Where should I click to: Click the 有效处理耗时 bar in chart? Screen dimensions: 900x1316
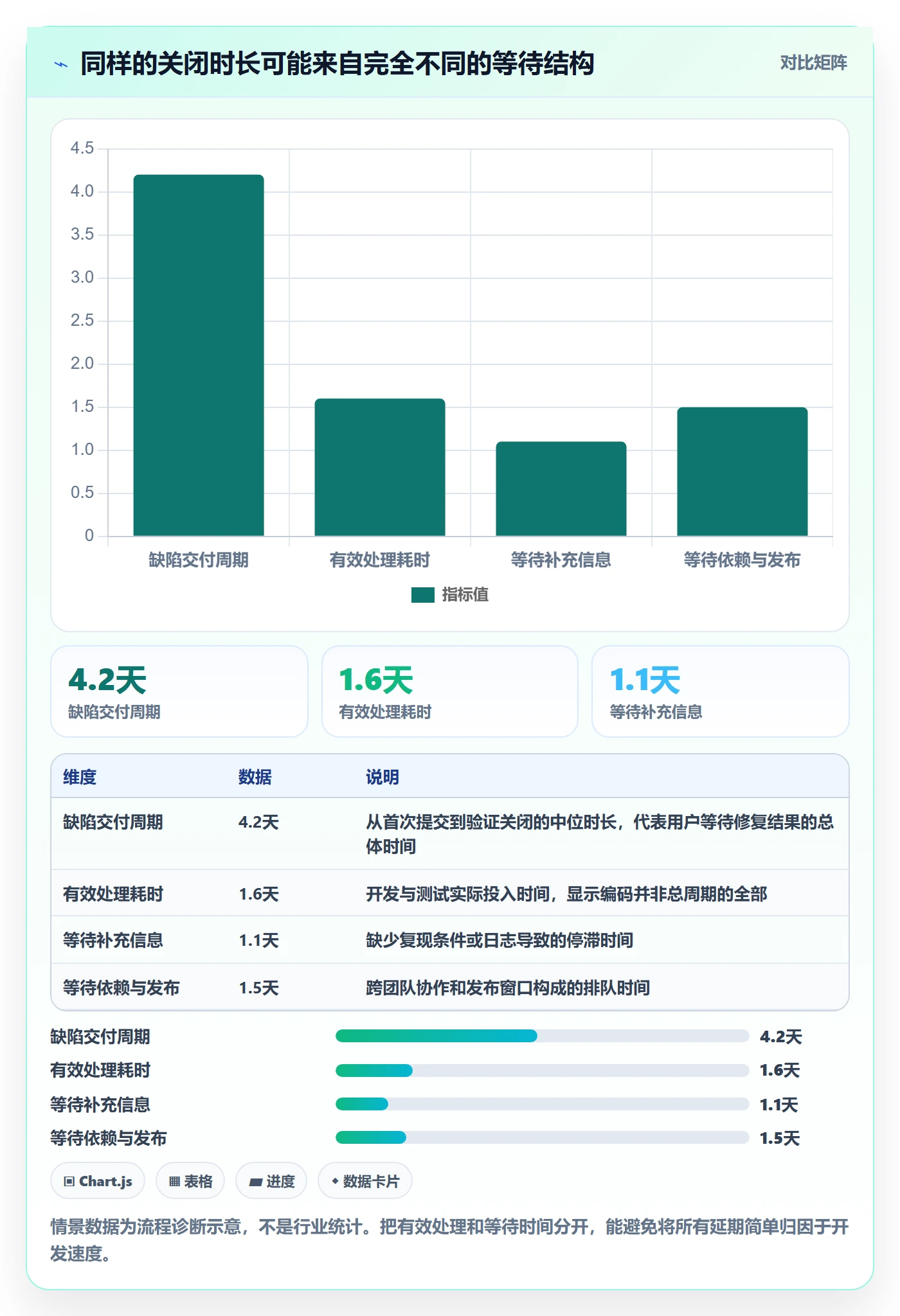pos(380,467)
